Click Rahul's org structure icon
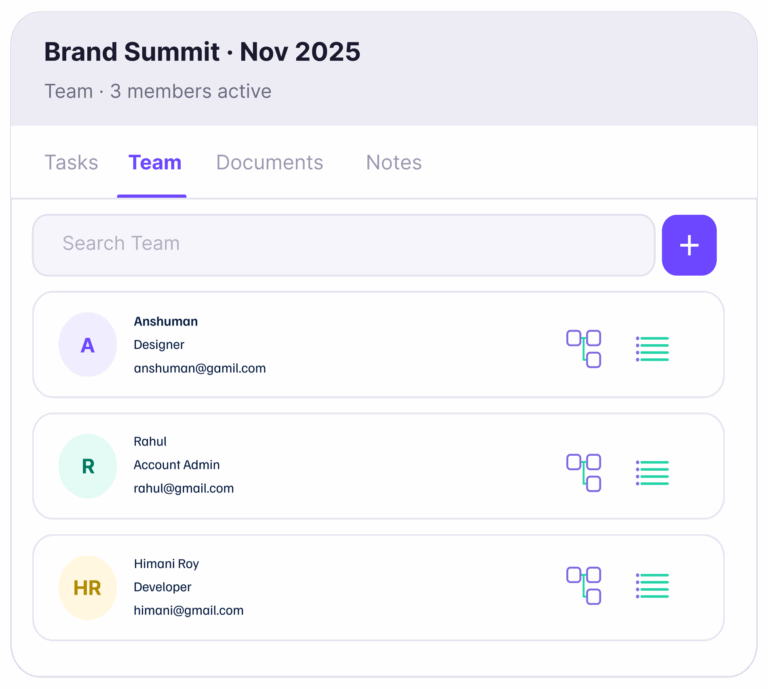768x689 pixels. click(x=584, y=472)
